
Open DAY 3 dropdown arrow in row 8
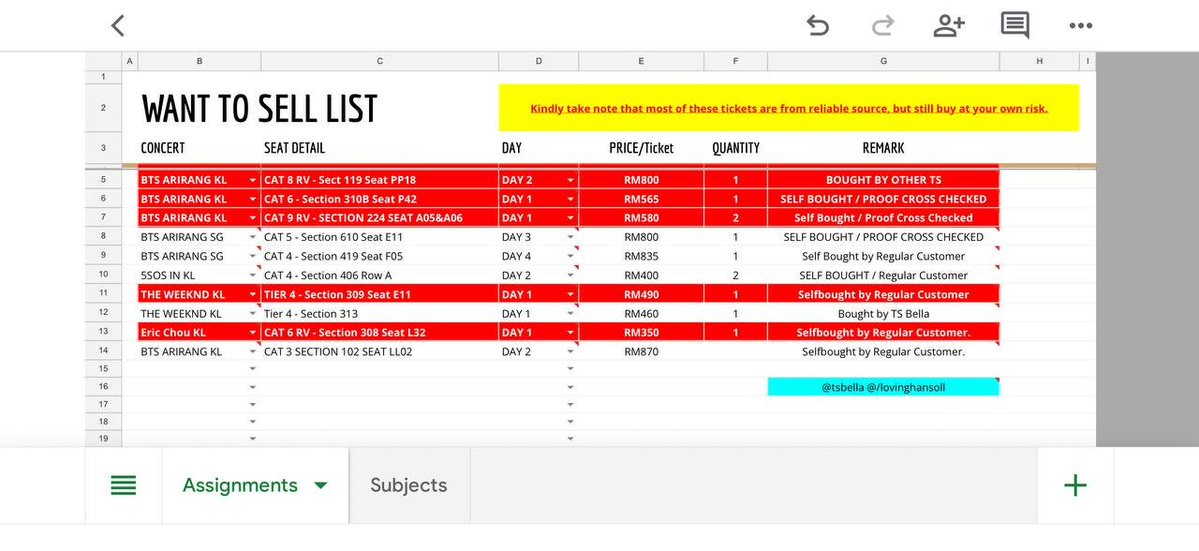(x=570, y=237)
